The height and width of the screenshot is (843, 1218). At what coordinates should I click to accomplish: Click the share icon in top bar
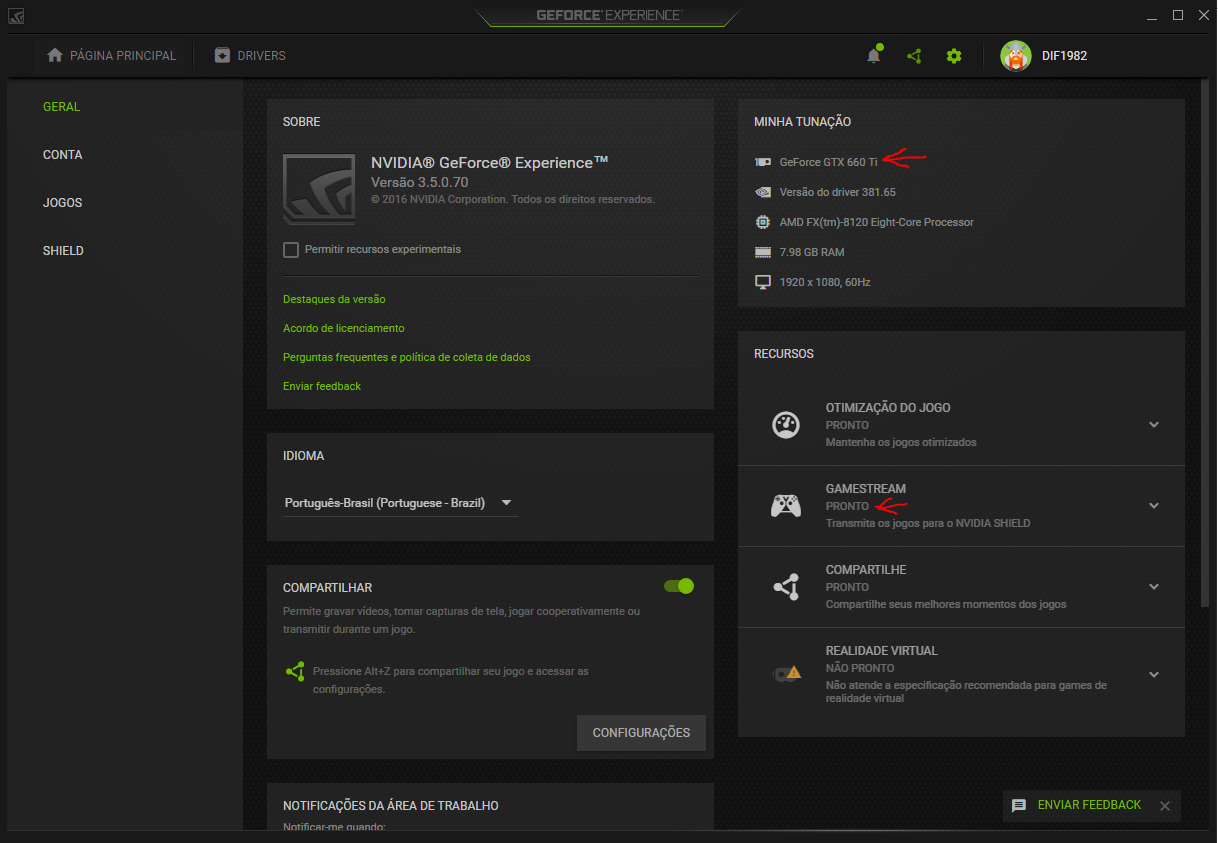[914, 56]
